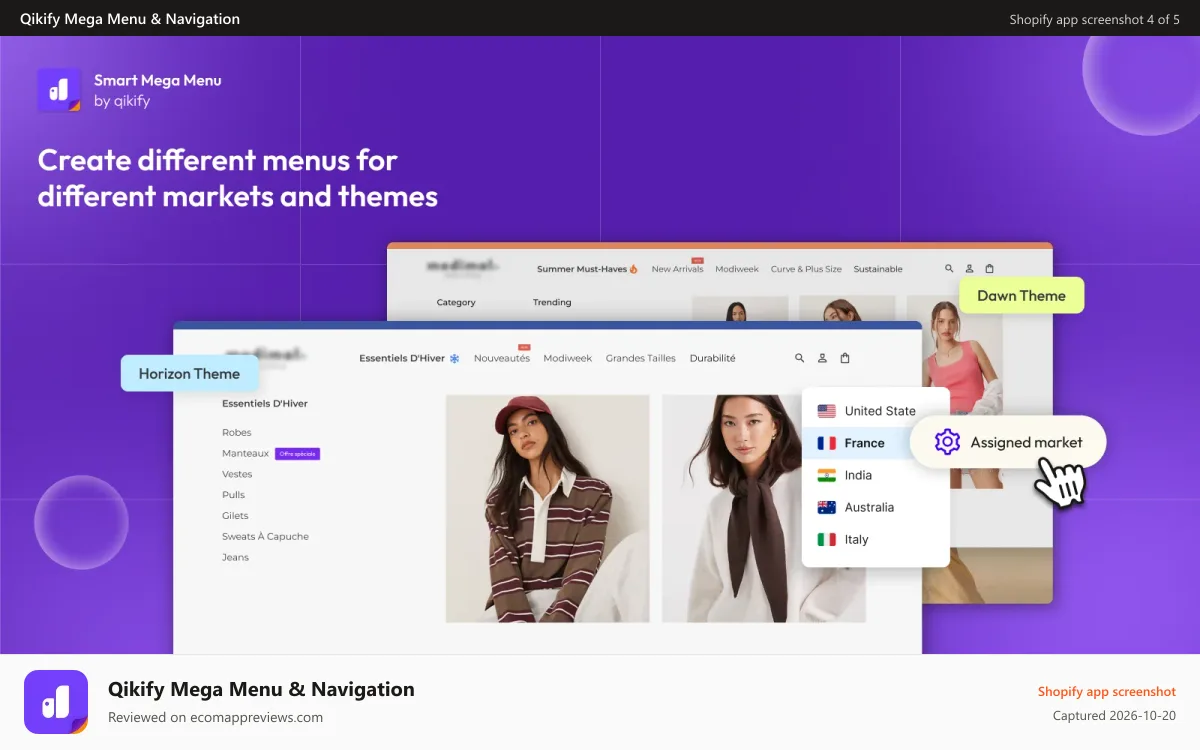The image size is (1200, 750).
Task: Open Robes submenu link
Action: [x=237, y=432]
